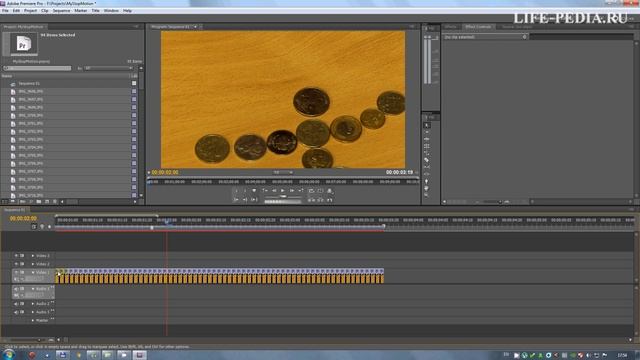Click the Project panel search field
Image resolution: width=640 pixels, height=360 pixels.
pos(37,68)
